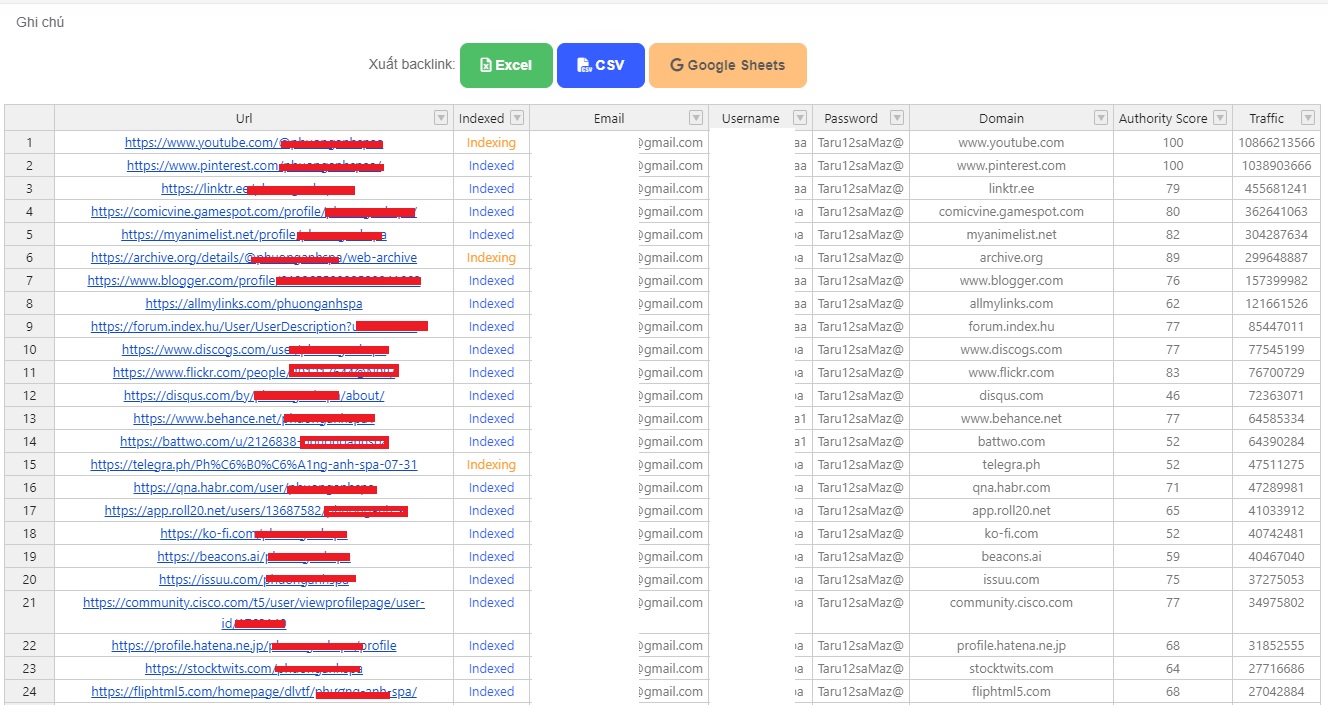Select traffic value 1038903666

(x=1276, y=166)
